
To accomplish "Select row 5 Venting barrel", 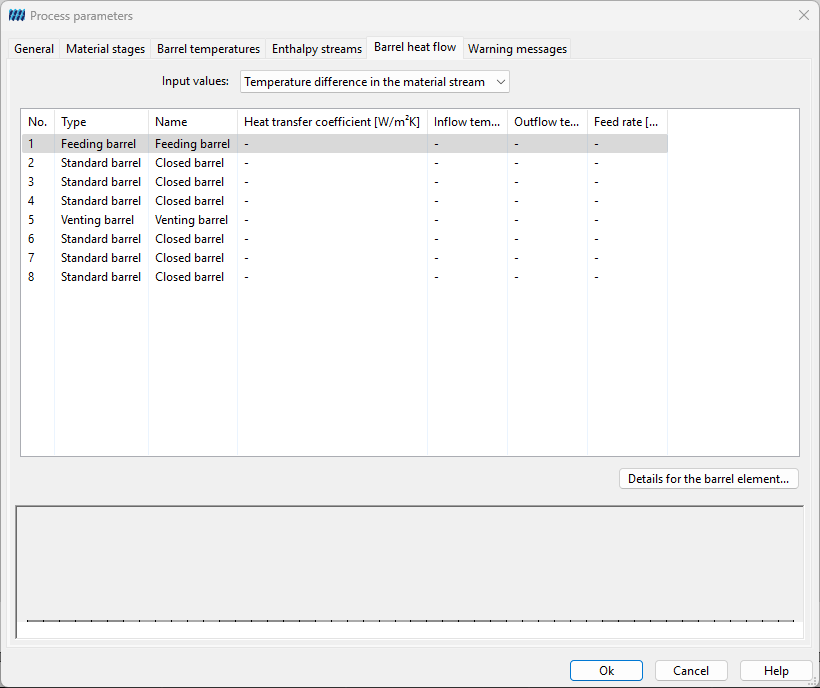I will click(345, 220).
